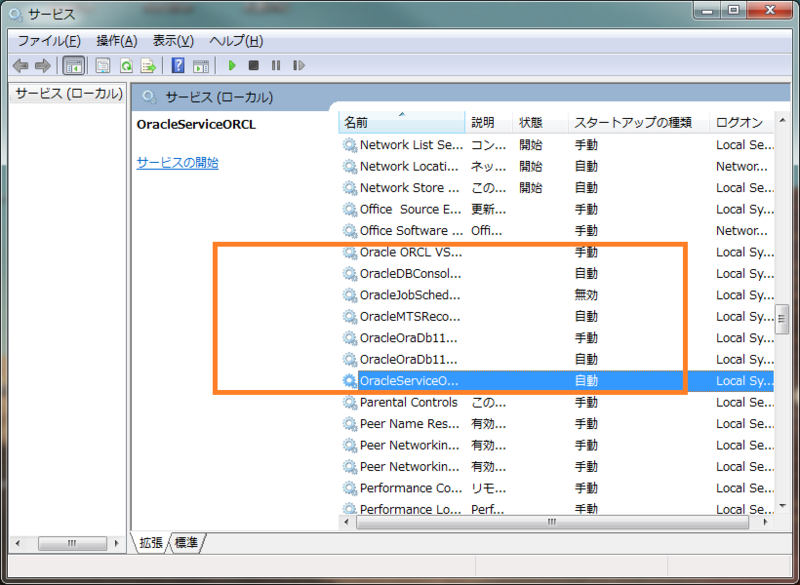Image resolution: width=800 pixels, height=585 pixels.
Task: Click the Export List toolbar icon
Action: click(148, 66)
